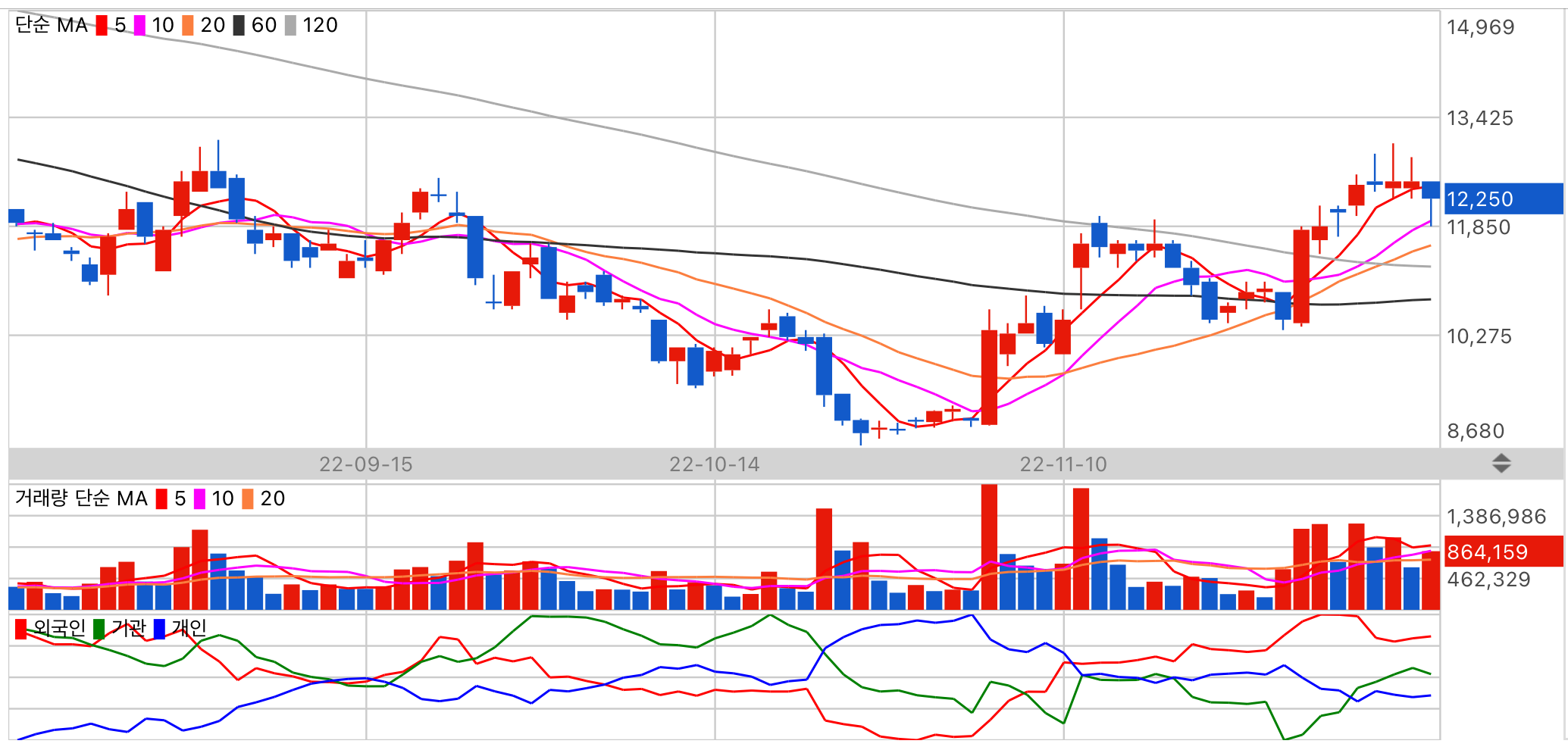Image resolution: width=1568 pixels, height=750 pixels.
Task: Click the red volume MA 5 swatch
Action: (x=161, y=498)
